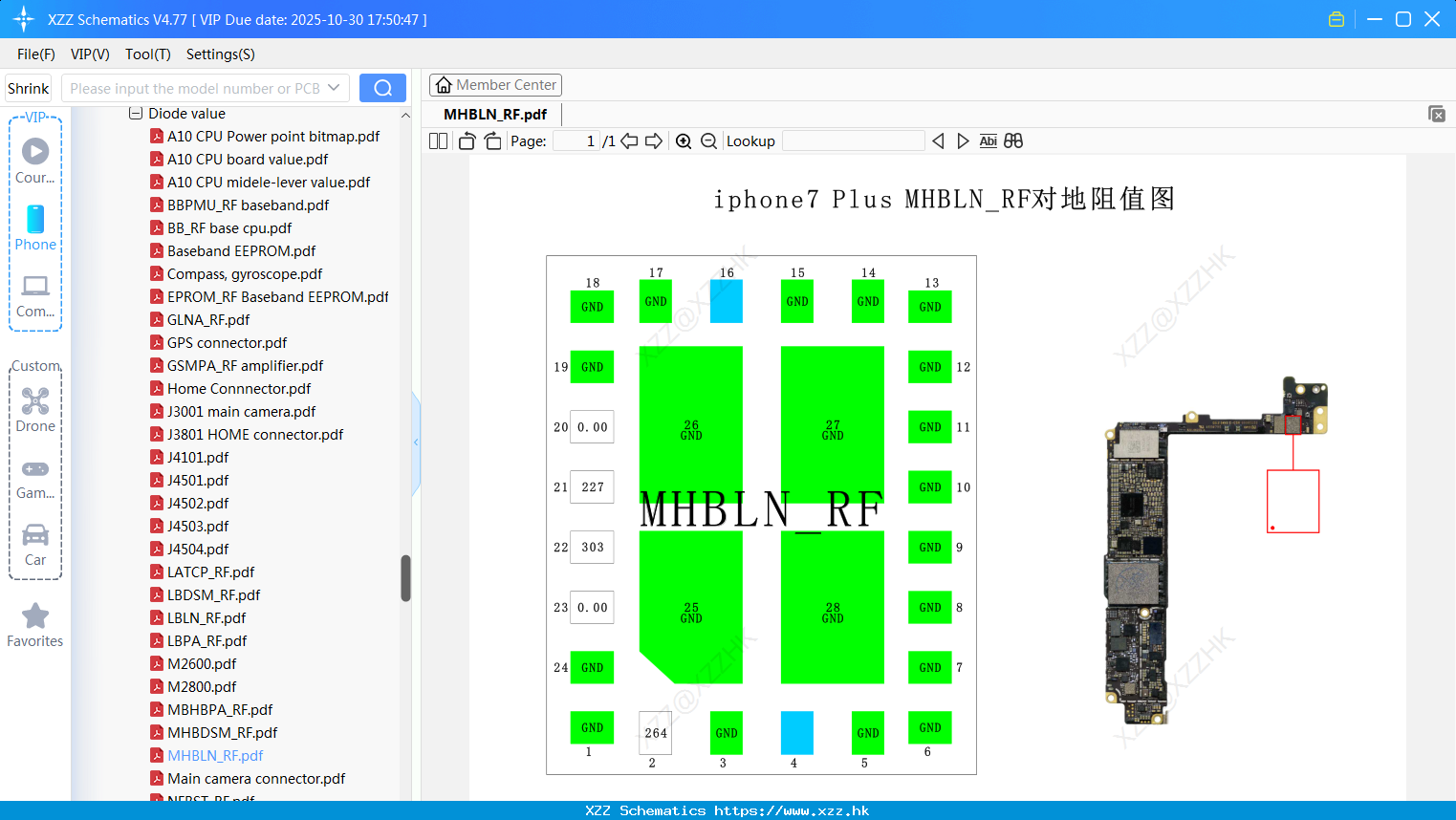Rotate page clockwise
This screenshot has height=820, width=1456.
point(492,141)
